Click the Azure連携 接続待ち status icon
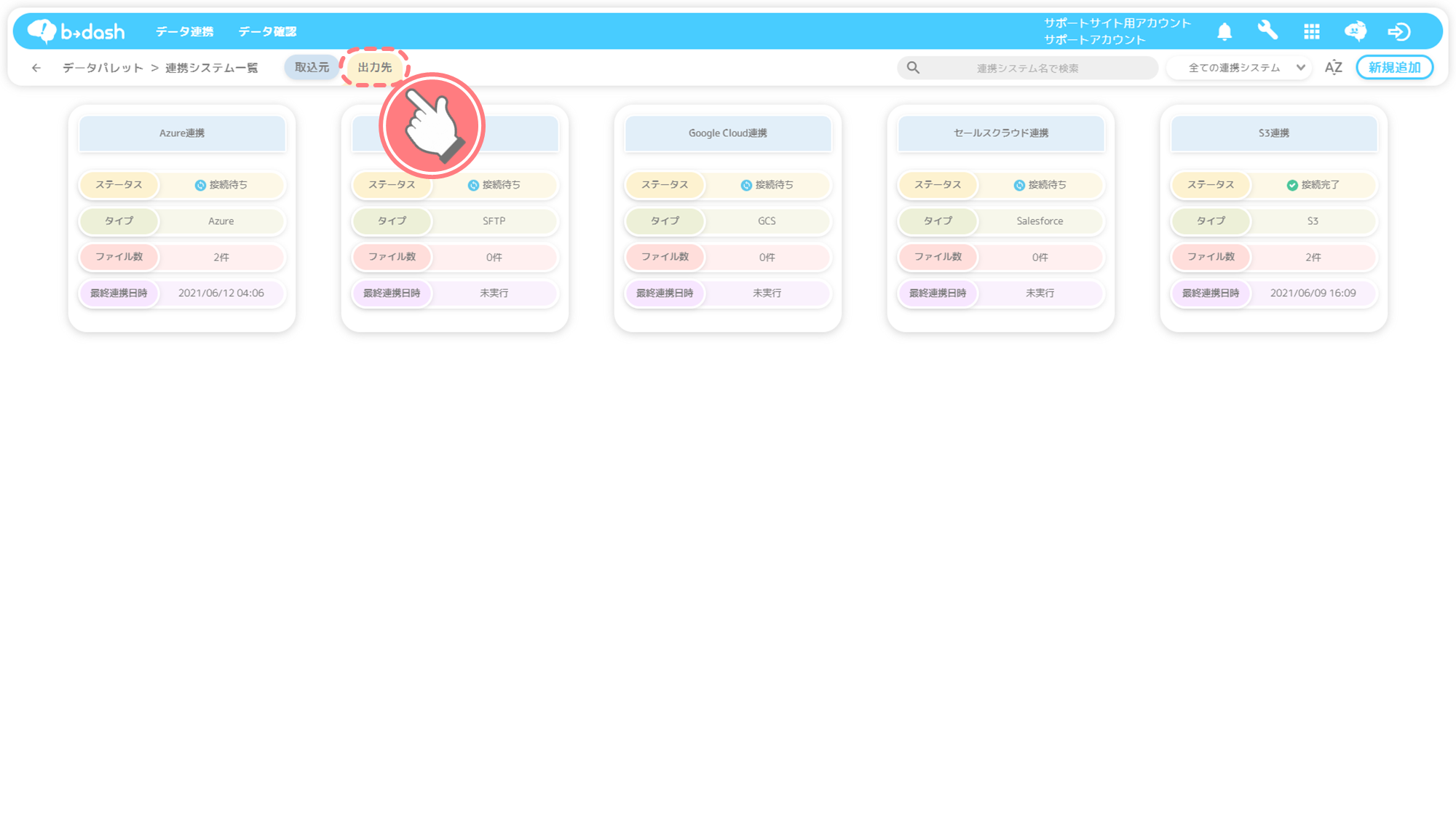 click(200, 186)
